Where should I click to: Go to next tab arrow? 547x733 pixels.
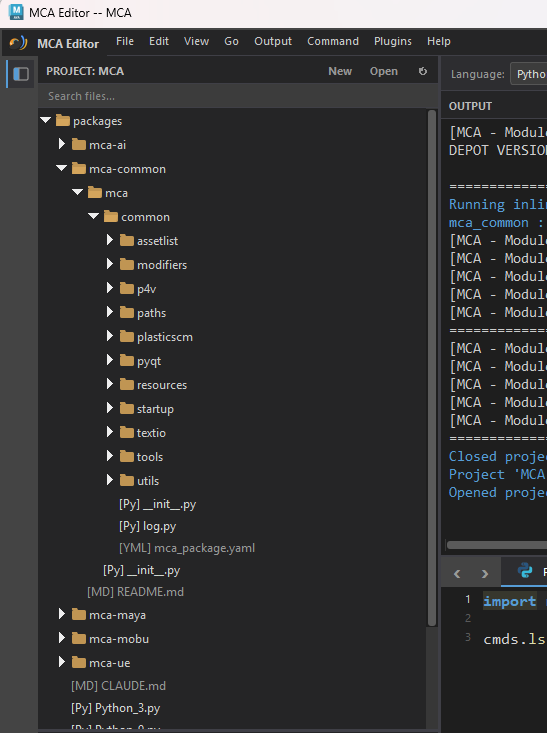pos(485,574)
